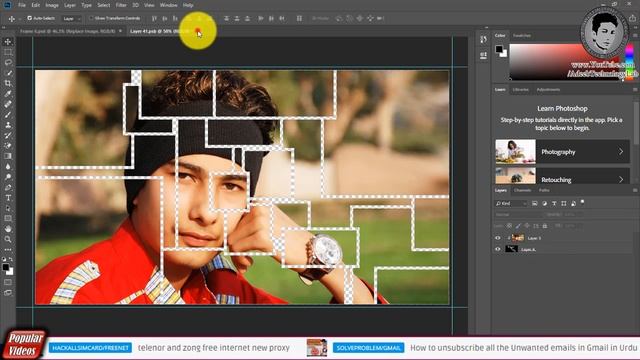Select the Pen tool
The image size is (640, 360).
(x=8, y=188)
